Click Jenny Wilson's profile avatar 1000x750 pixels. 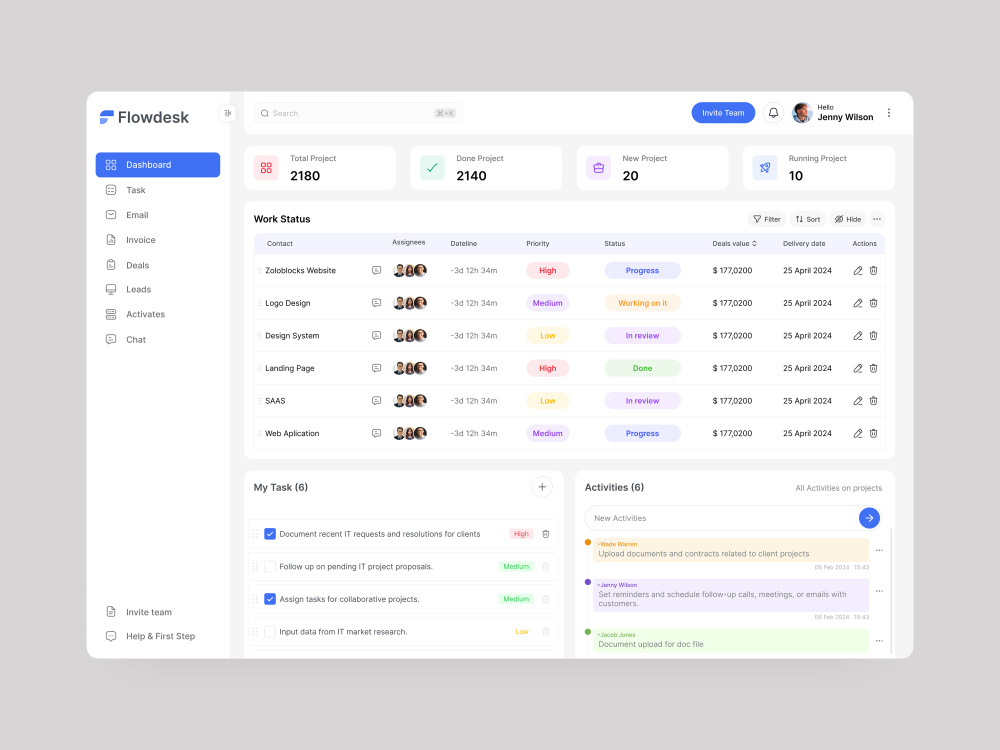pos(802,113)
